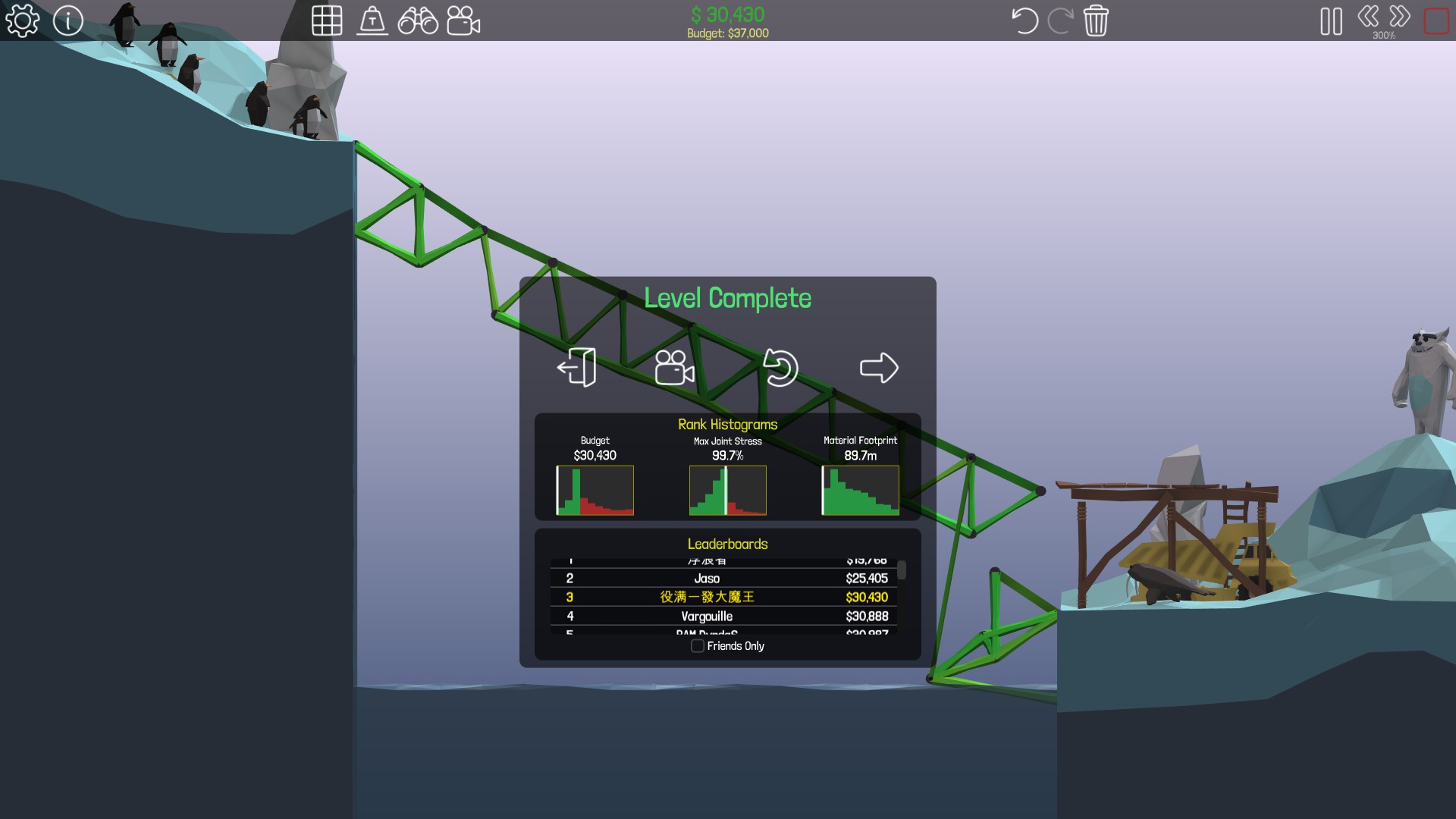Increase simulation speed with forward arrows
Screen dimensions: 1456x819
(1400, 16)
